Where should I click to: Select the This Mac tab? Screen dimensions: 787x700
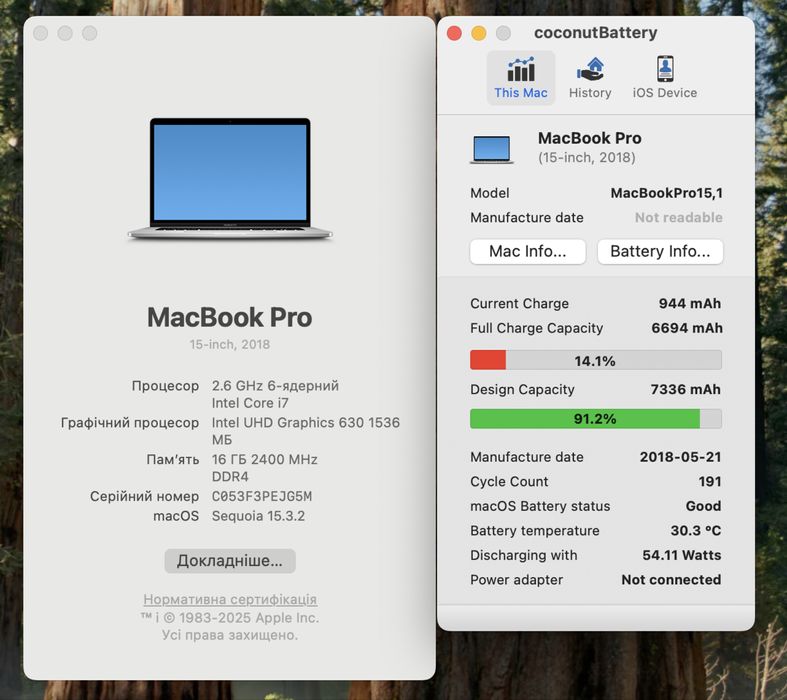(x=520, y=78)
